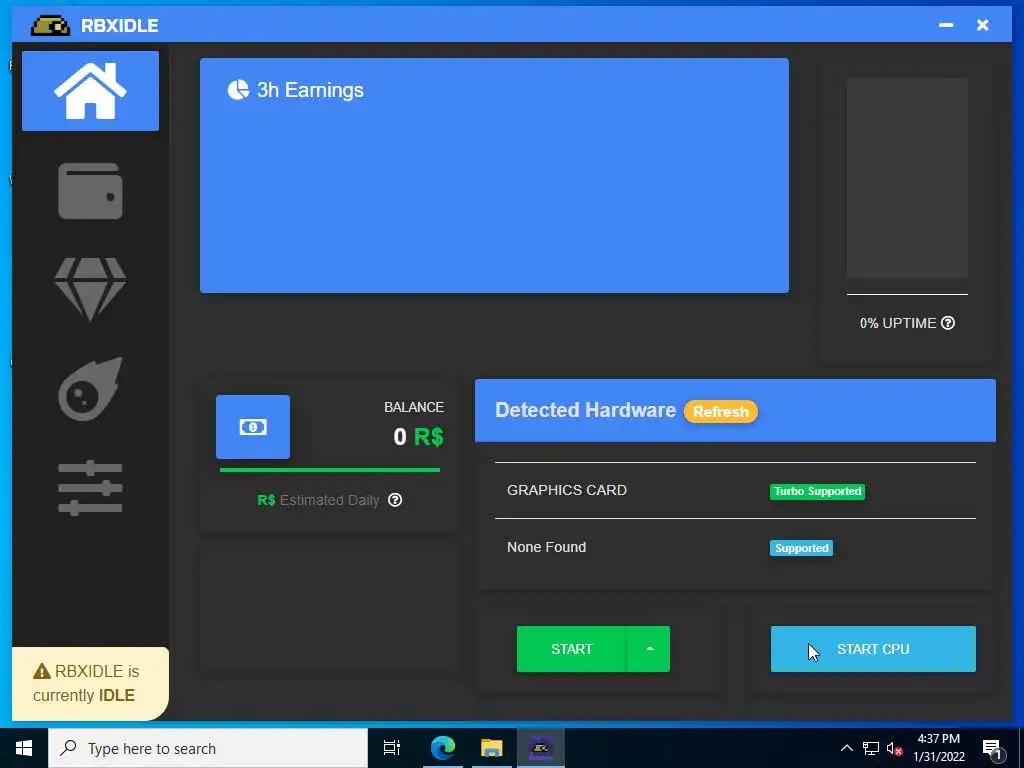Viewport: 1024px width, 768px height.
Task: Show help for Estimated Daily
Action: pyautogui.click(x=395, y=500)
